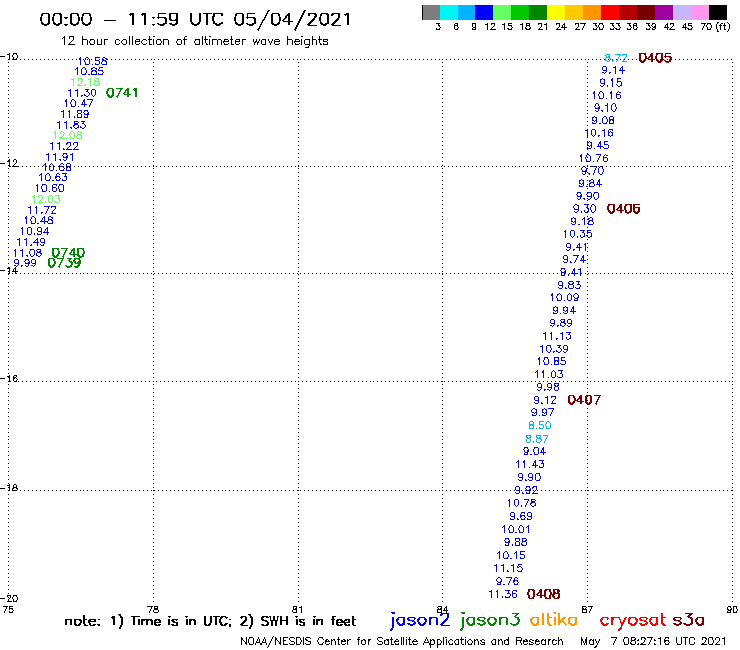Click the title date range 00:00 – 11:59 UTC 05/04/2021
The width and height of the screenshot is (740, 650).
pyautogui.click(x=195, y=20)
